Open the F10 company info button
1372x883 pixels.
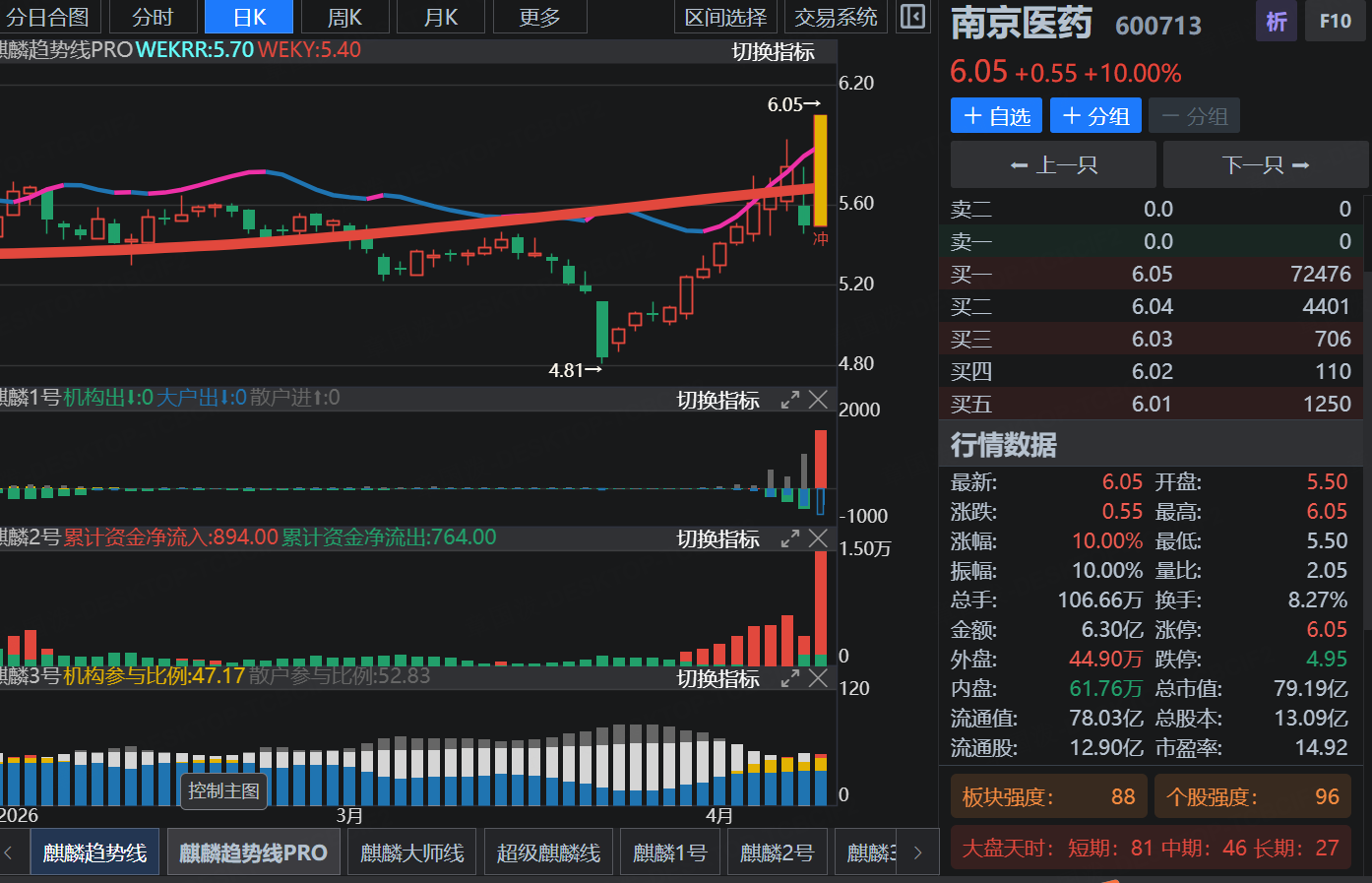point(1335,21)
